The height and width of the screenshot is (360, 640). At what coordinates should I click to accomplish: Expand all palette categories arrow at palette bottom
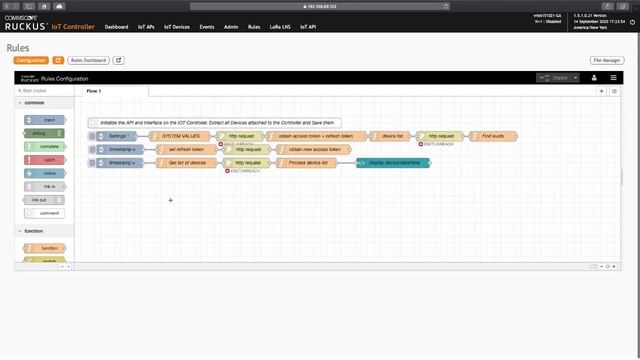(68, 267)
